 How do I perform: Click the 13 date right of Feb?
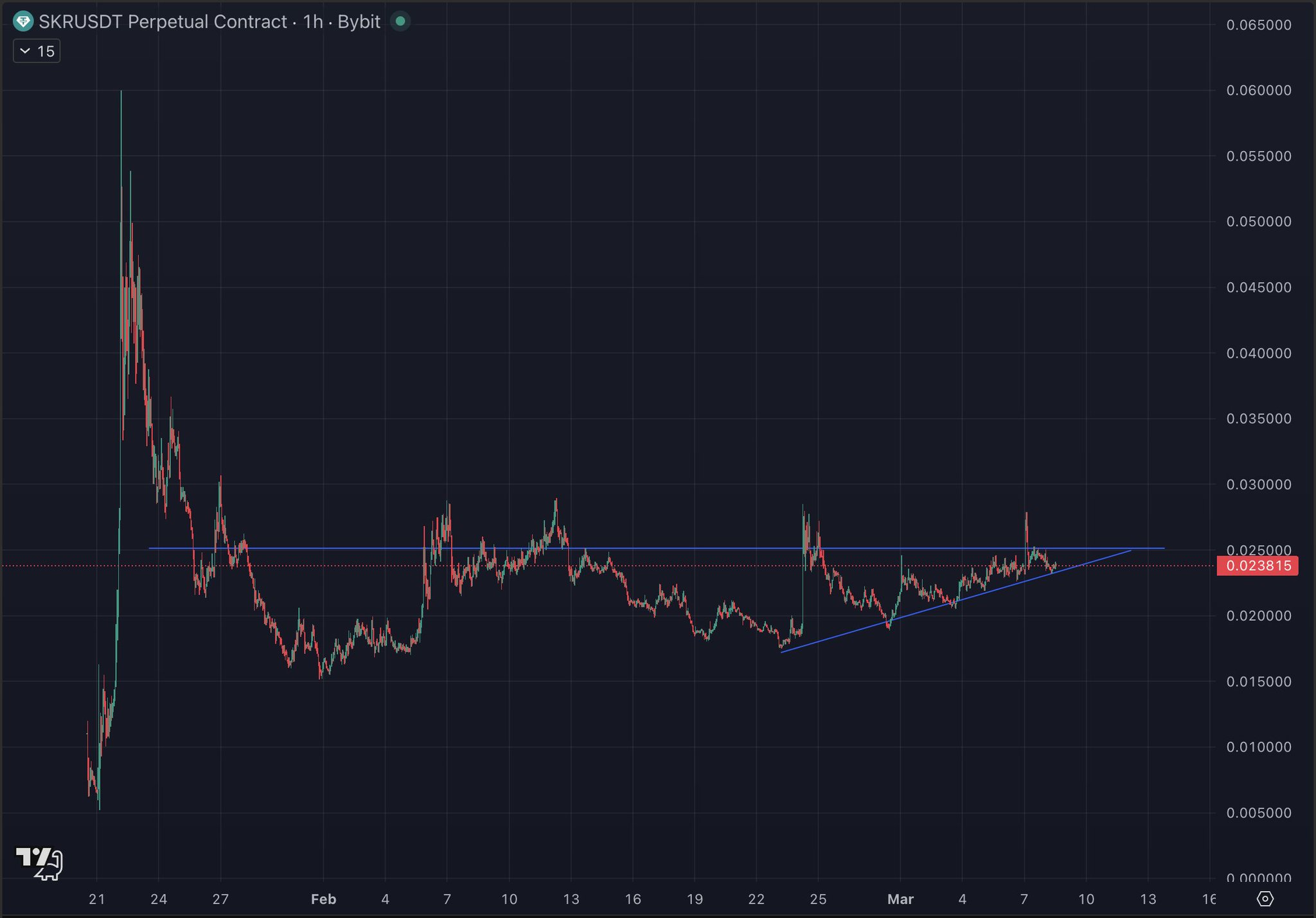[571, 899]
